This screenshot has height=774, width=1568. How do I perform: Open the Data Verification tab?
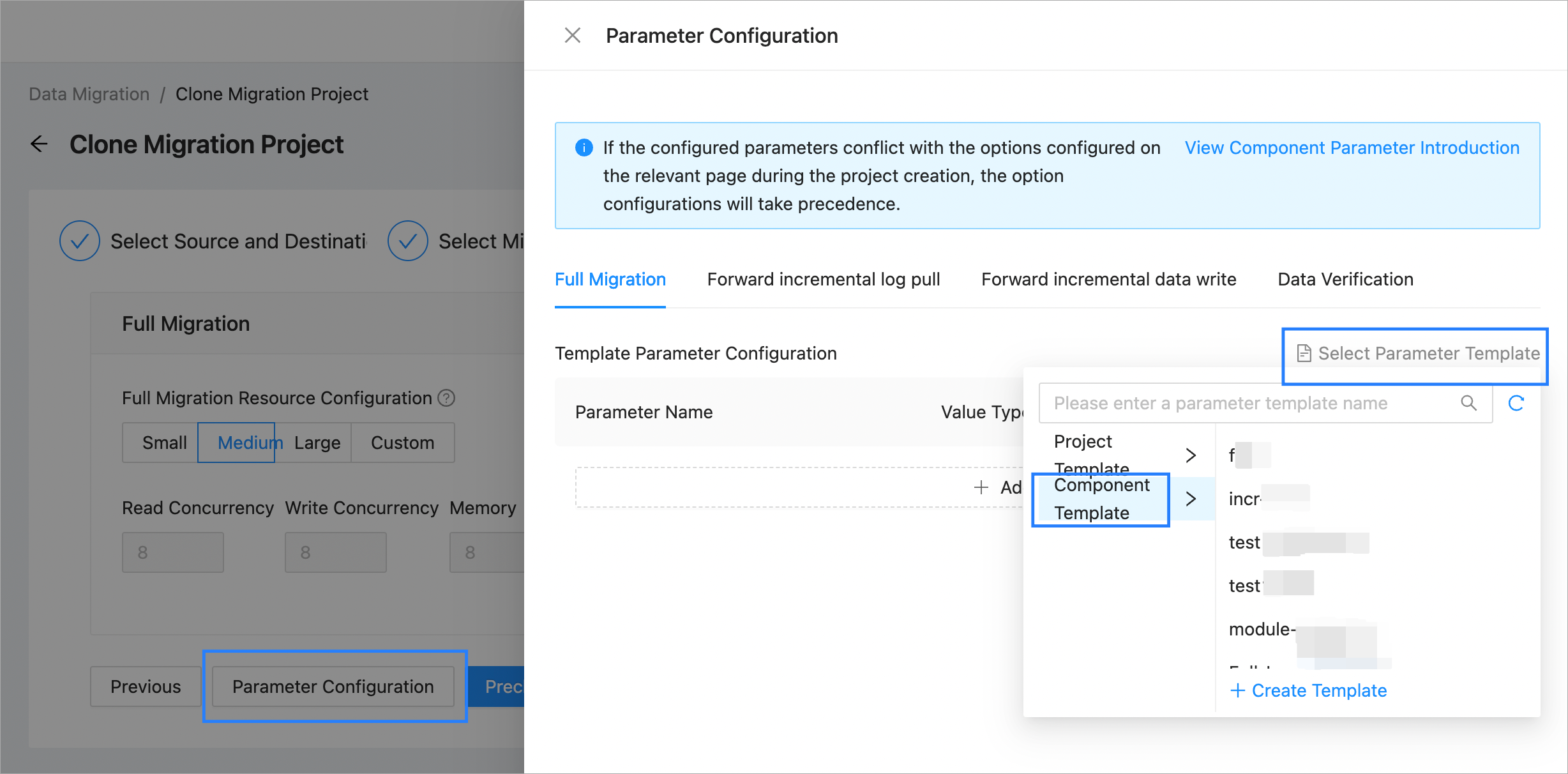(1345, 279)
